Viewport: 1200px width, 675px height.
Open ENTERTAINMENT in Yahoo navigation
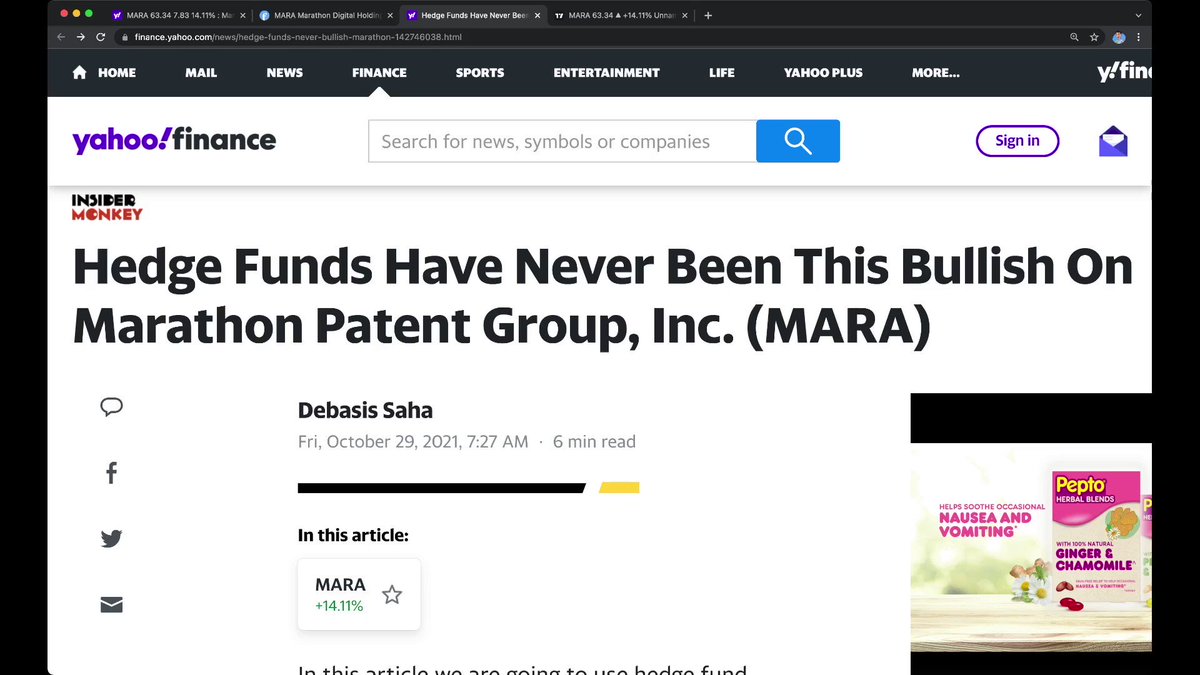[606, 72]
